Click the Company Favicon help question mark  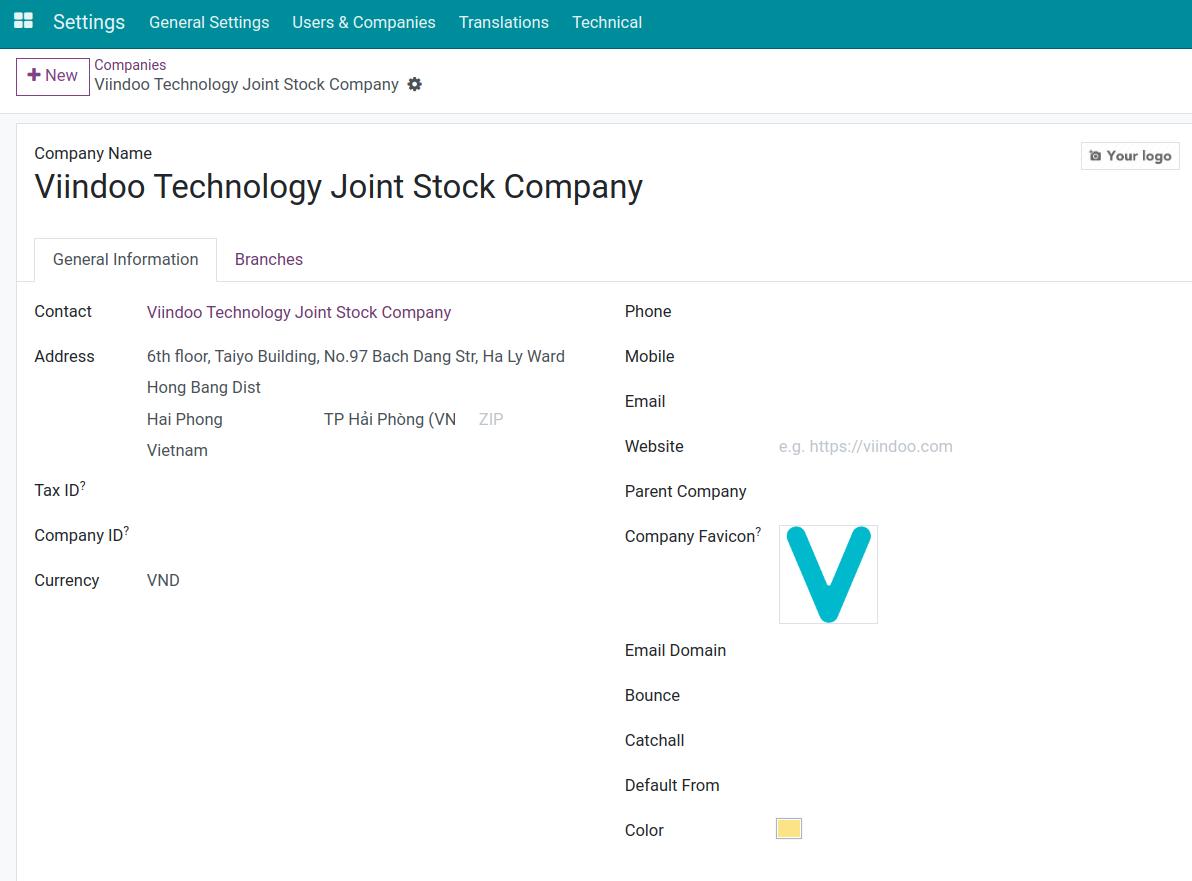pyautogui.click(x=758, y=531)
